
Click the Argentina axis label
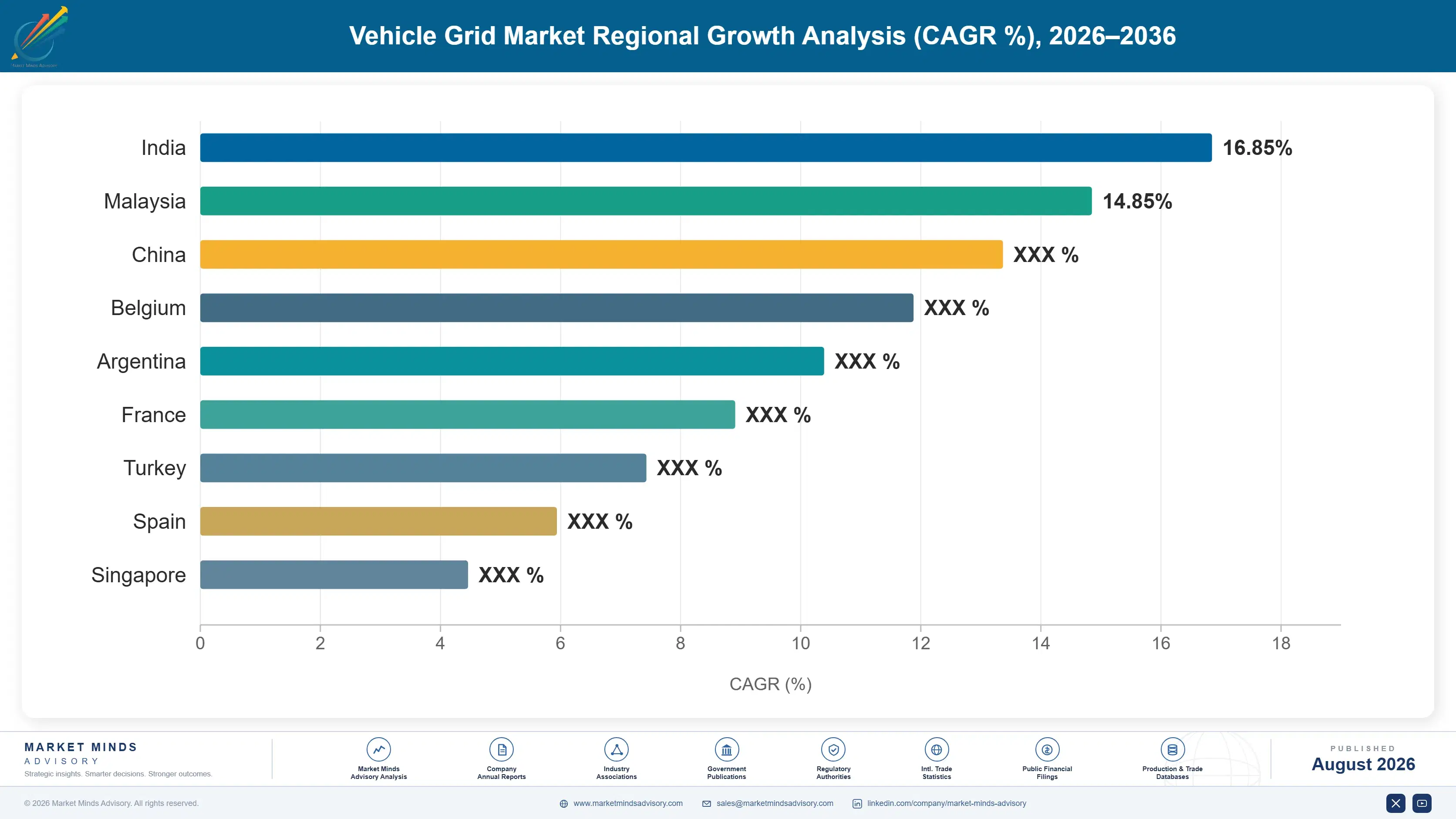tap(142, 362)
